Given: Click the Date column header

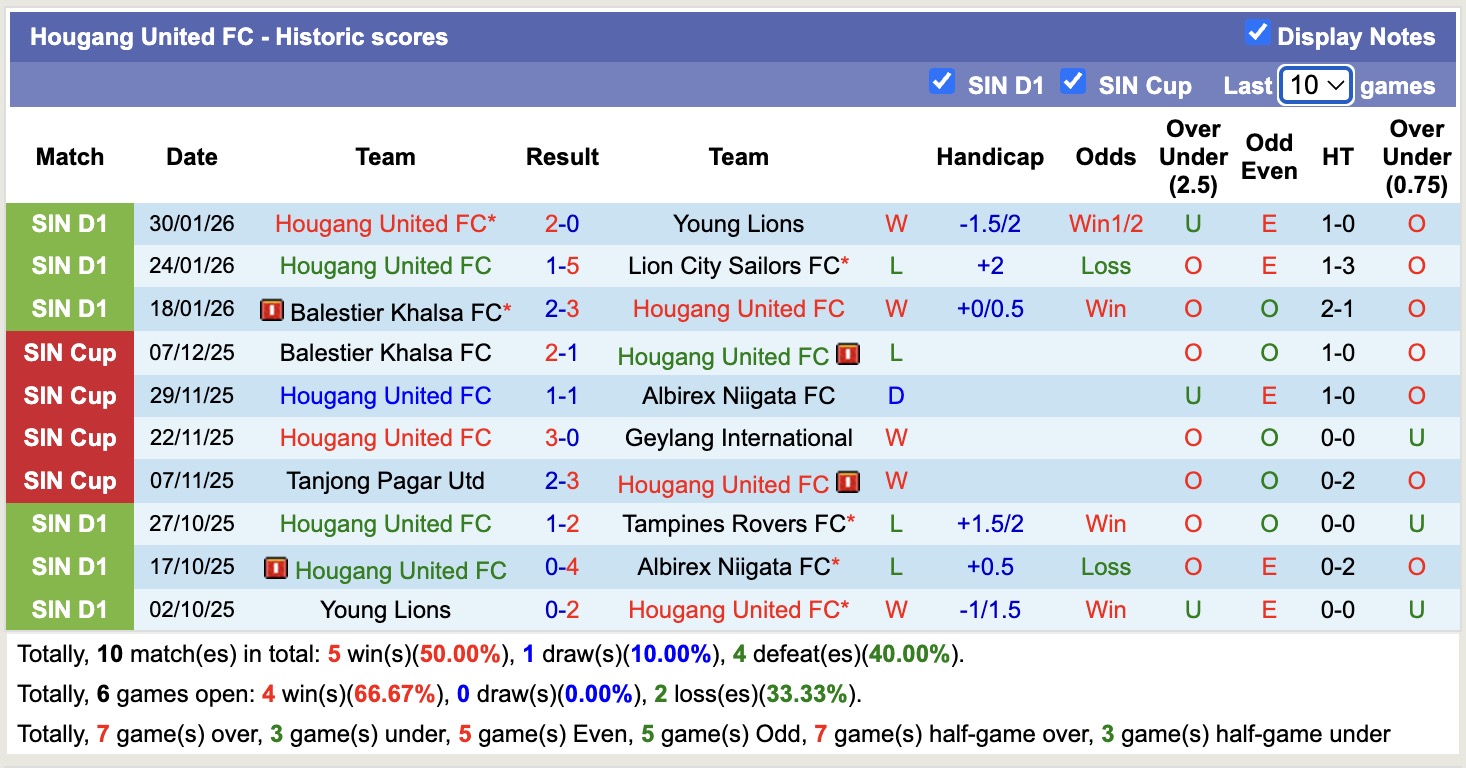Looking at the screenshot, I should 191,157.
